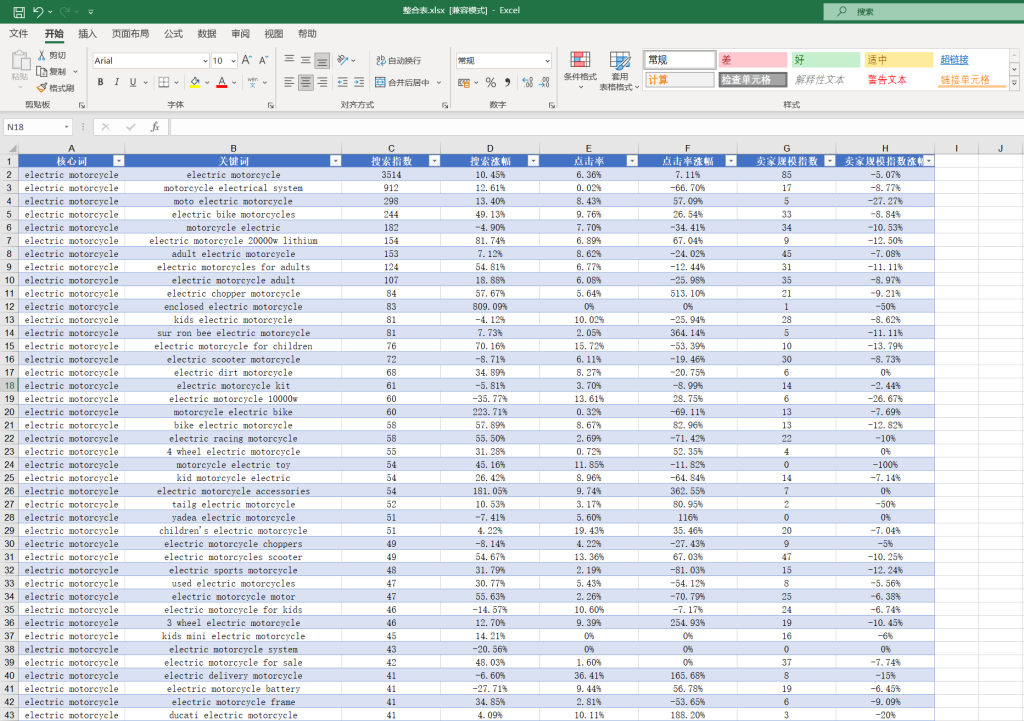This screenshot has width=1024, height=721.
Task: Open the 公式 ribbon tab
Action: pyautogui.click(x=173, y=33)
